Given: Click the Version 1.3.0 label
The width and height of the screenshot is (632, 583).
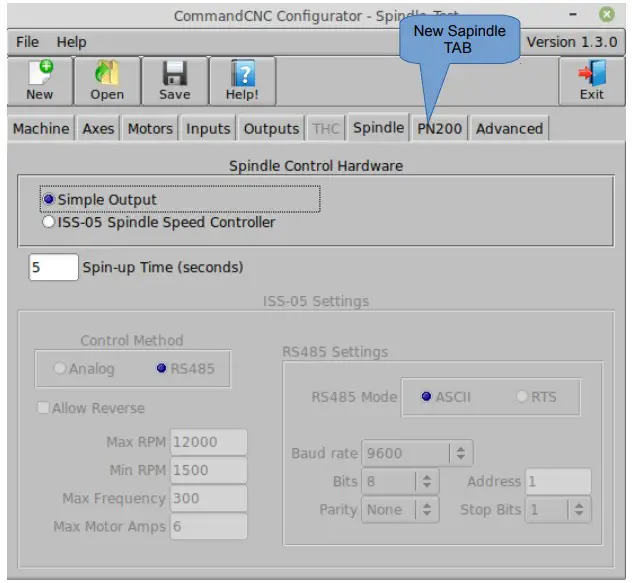Looking at the screenshot, I should point(572,42).
